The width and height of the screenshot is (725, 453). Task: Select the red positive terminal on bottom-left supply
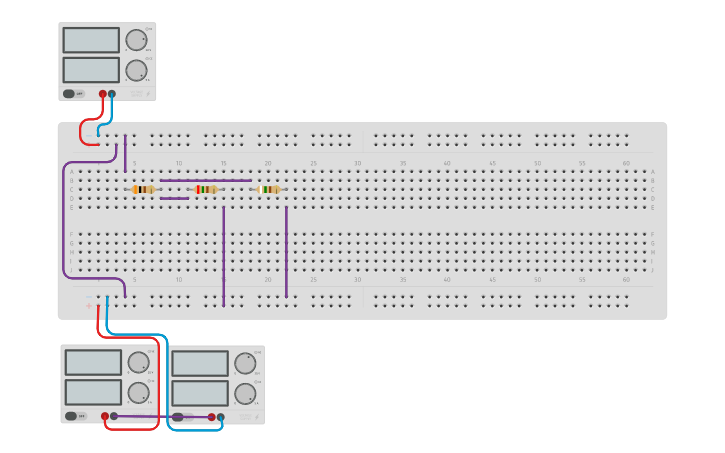(x=105, y=416)
